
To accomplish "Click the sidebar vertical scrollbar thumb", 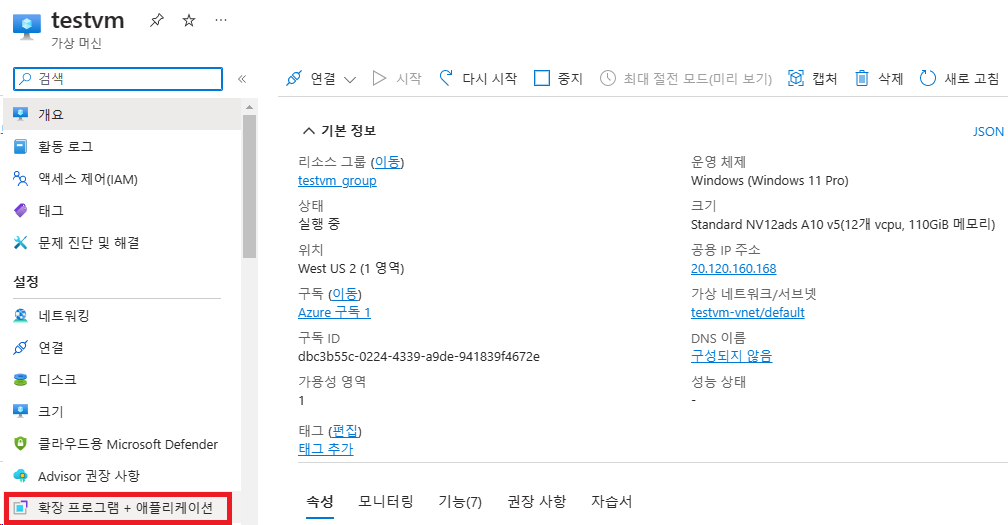I will tap(249, 186).
